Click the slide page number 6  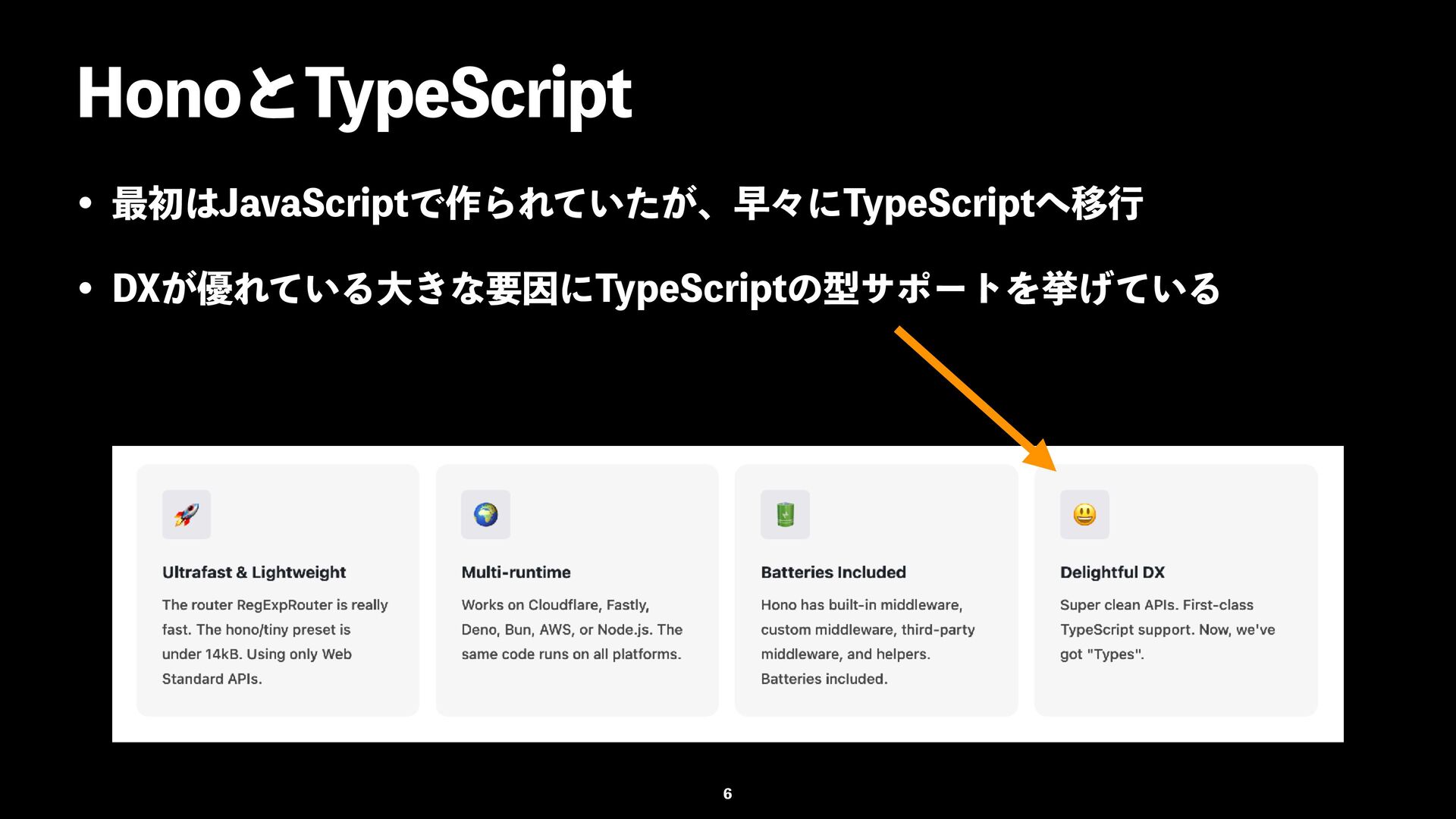coord(727,794)
